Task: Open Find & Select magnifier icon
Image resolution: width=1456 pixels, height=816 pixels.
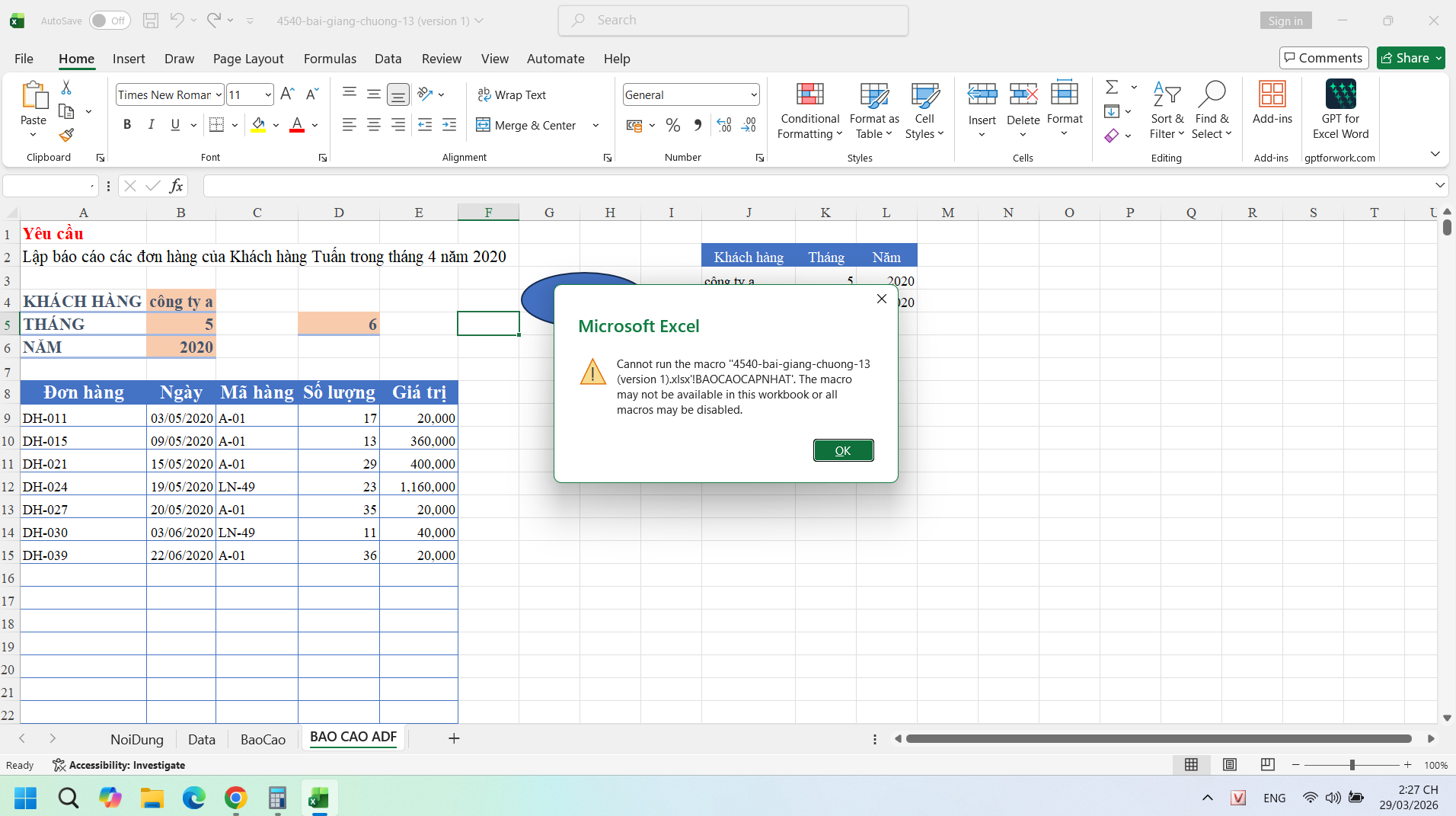Action: (1211, 94)
